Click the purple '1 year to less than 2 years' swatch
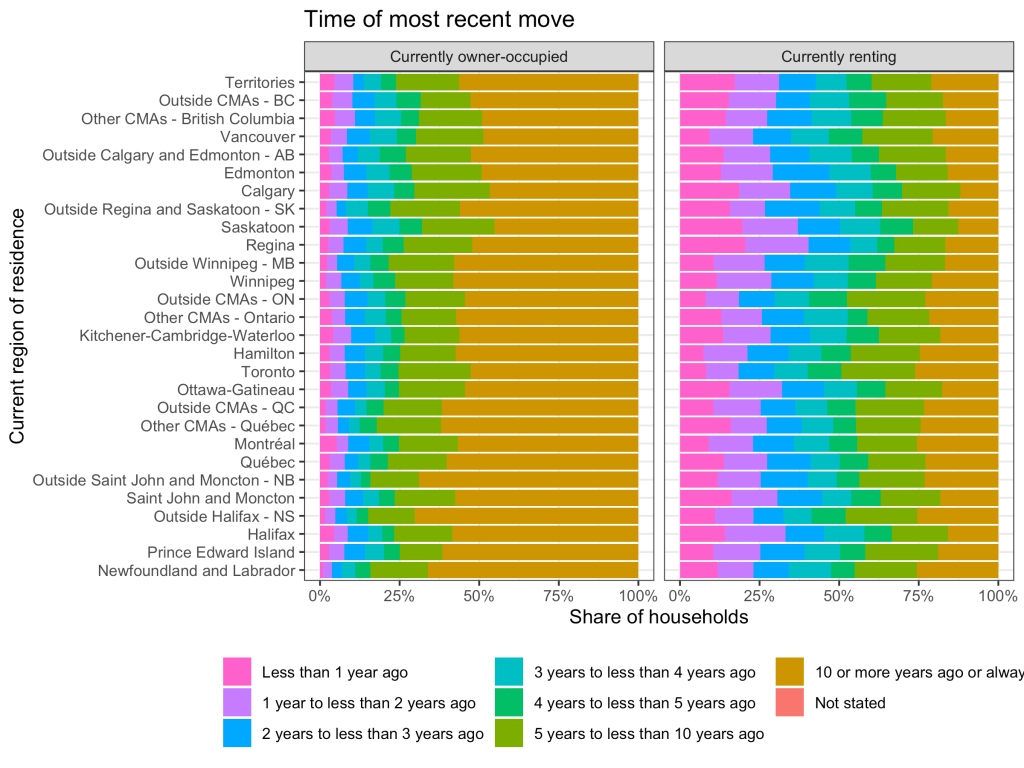Screen dimensions: 1024x768 click(237, 703)
